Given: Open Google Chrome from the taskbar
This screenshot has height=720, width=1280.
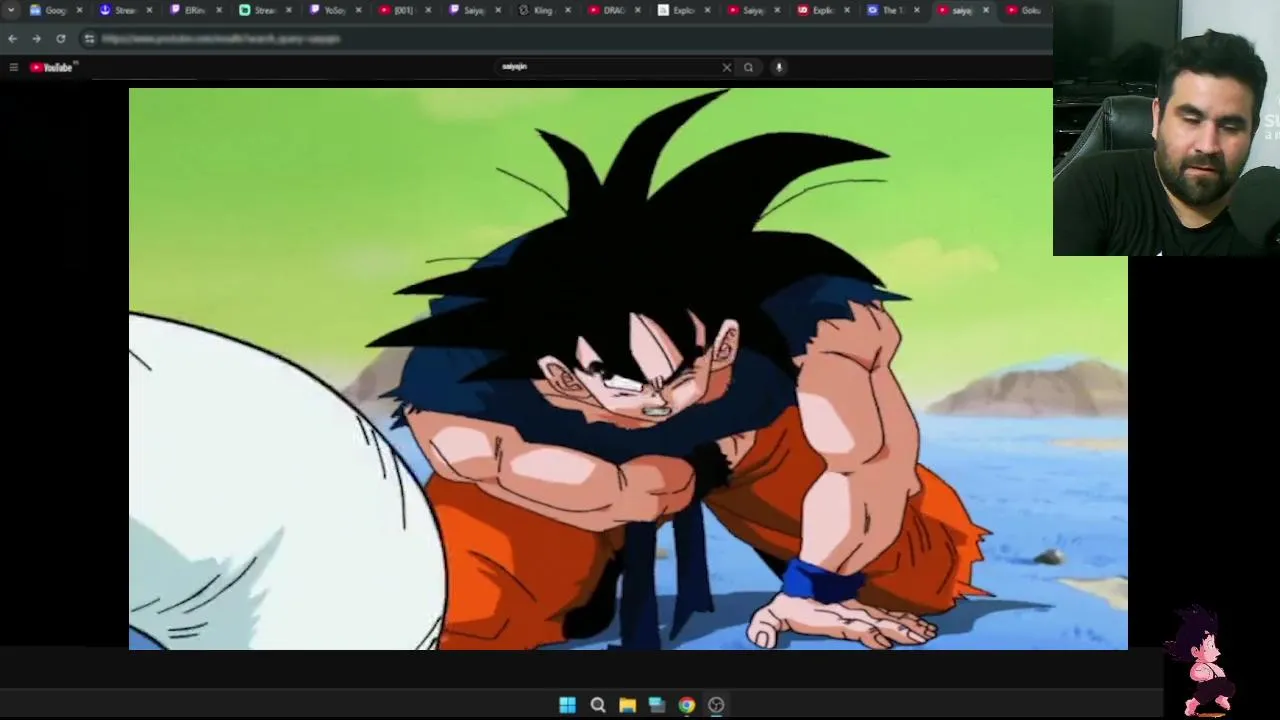Looking at the screenshot, I should click(x=686, y=705).
